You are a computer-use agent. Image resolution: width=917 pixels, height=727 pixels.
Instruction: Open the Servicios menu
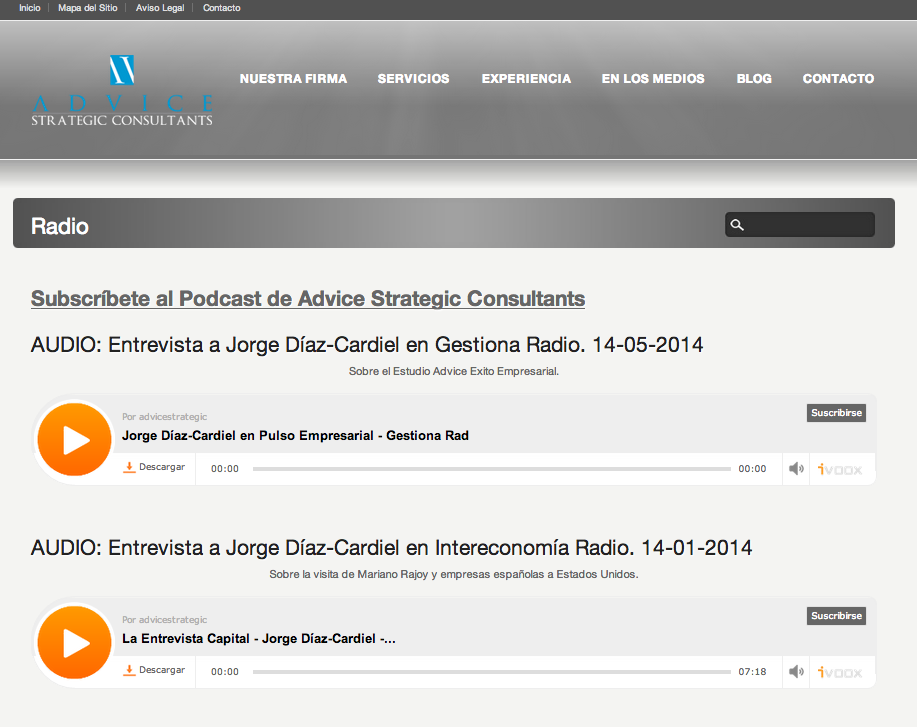[x=413, y=78]
